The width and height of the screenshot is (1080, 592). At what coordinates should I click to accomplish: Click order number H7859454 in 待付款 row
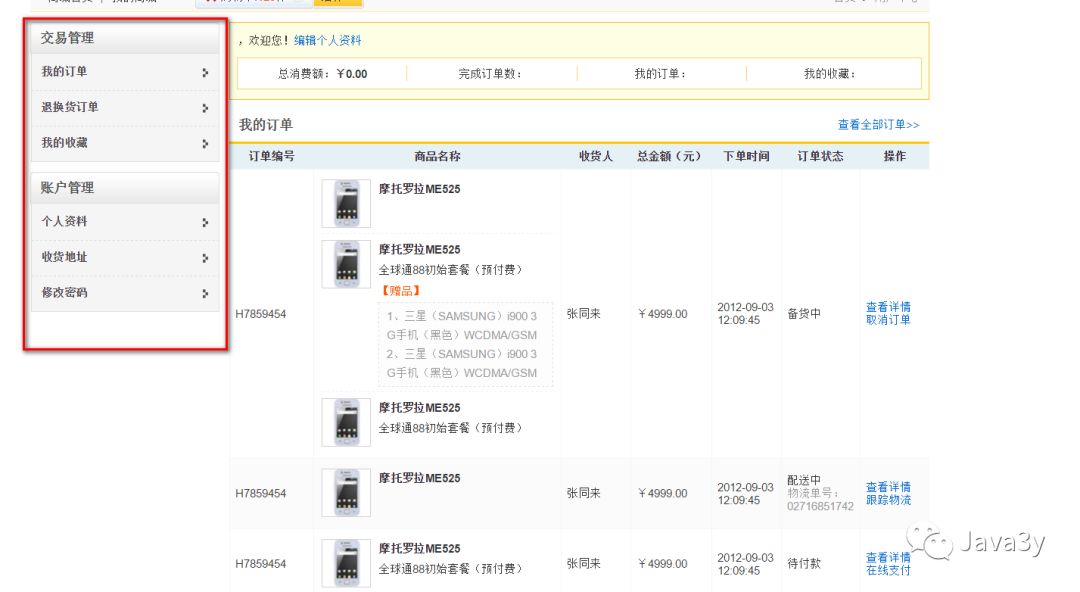coord(260,564)
